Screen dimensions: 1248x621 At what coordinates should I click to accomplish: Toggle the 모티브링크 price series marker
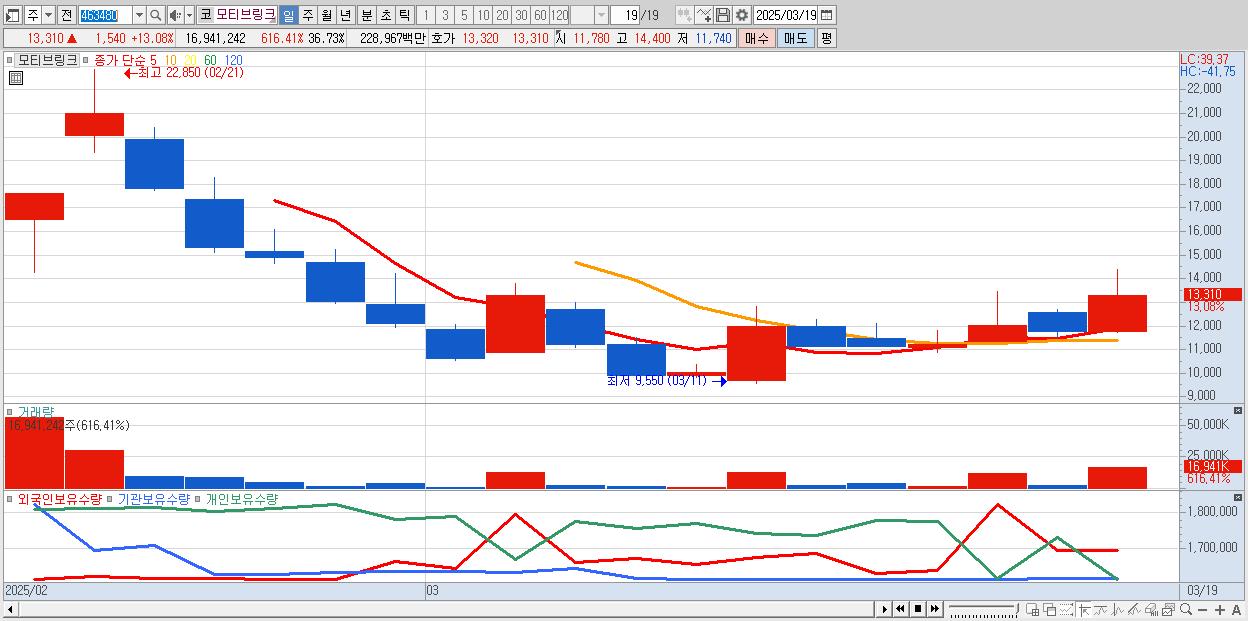pyautogui.click(x=11, y=60)
